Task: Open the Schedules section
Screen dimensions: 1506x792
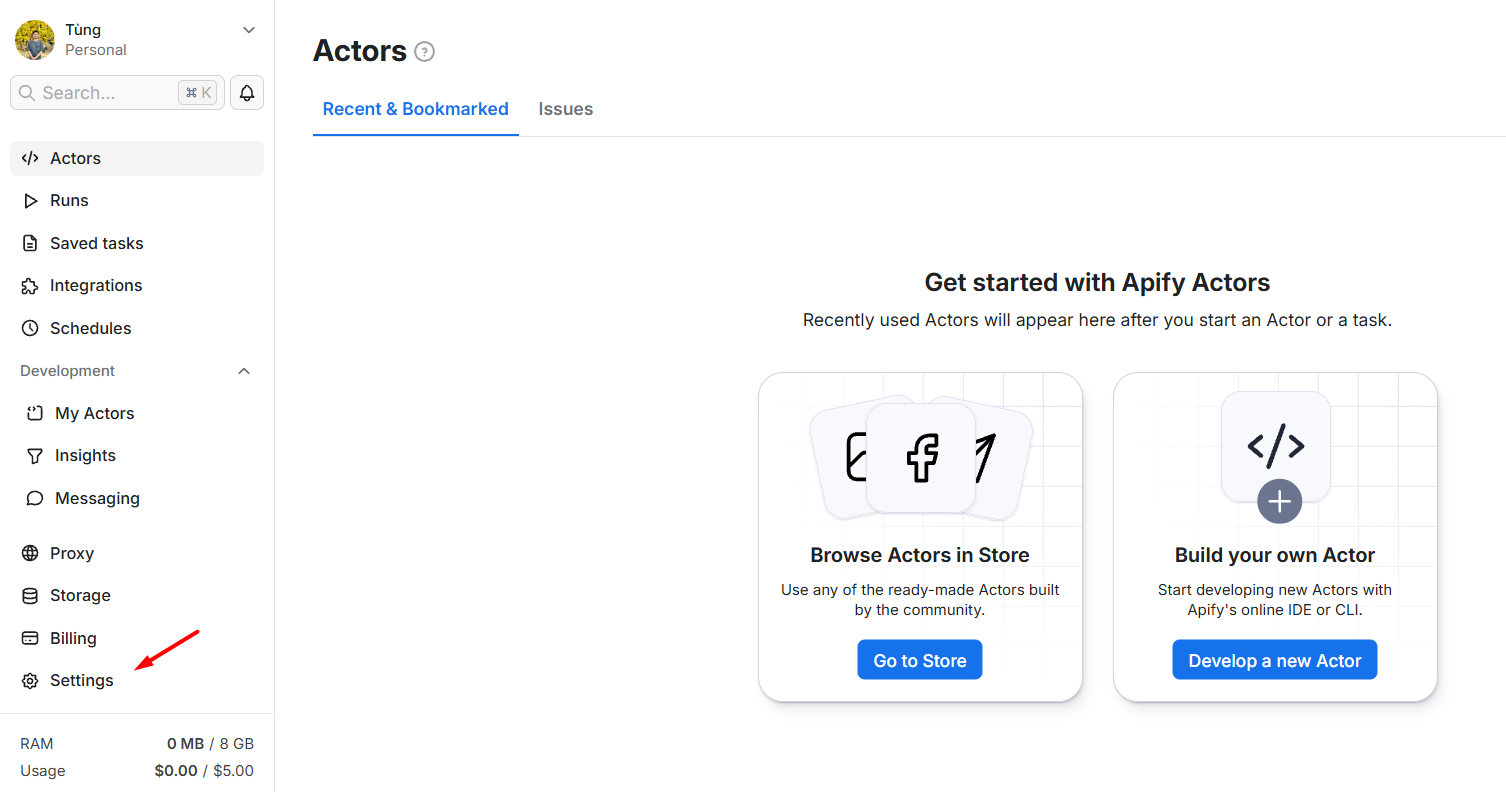Action: point(91,327)
